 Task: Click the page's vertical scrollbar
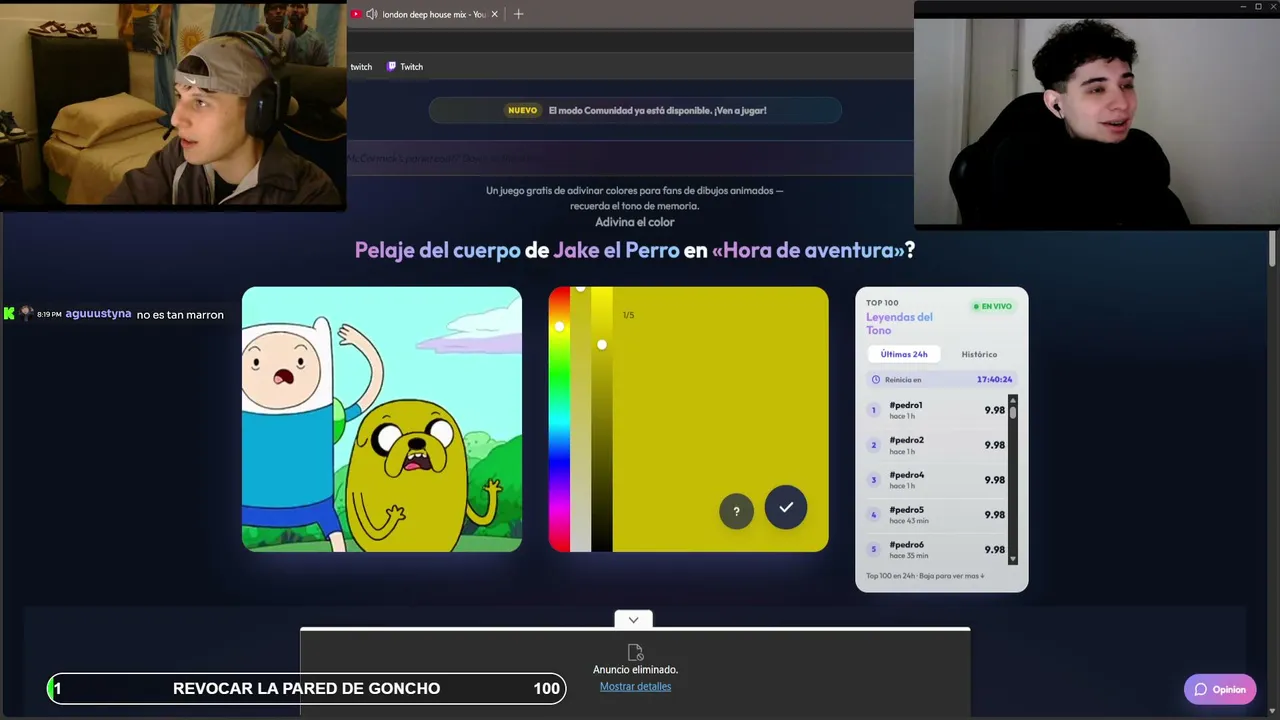(x=1273, y=249)
